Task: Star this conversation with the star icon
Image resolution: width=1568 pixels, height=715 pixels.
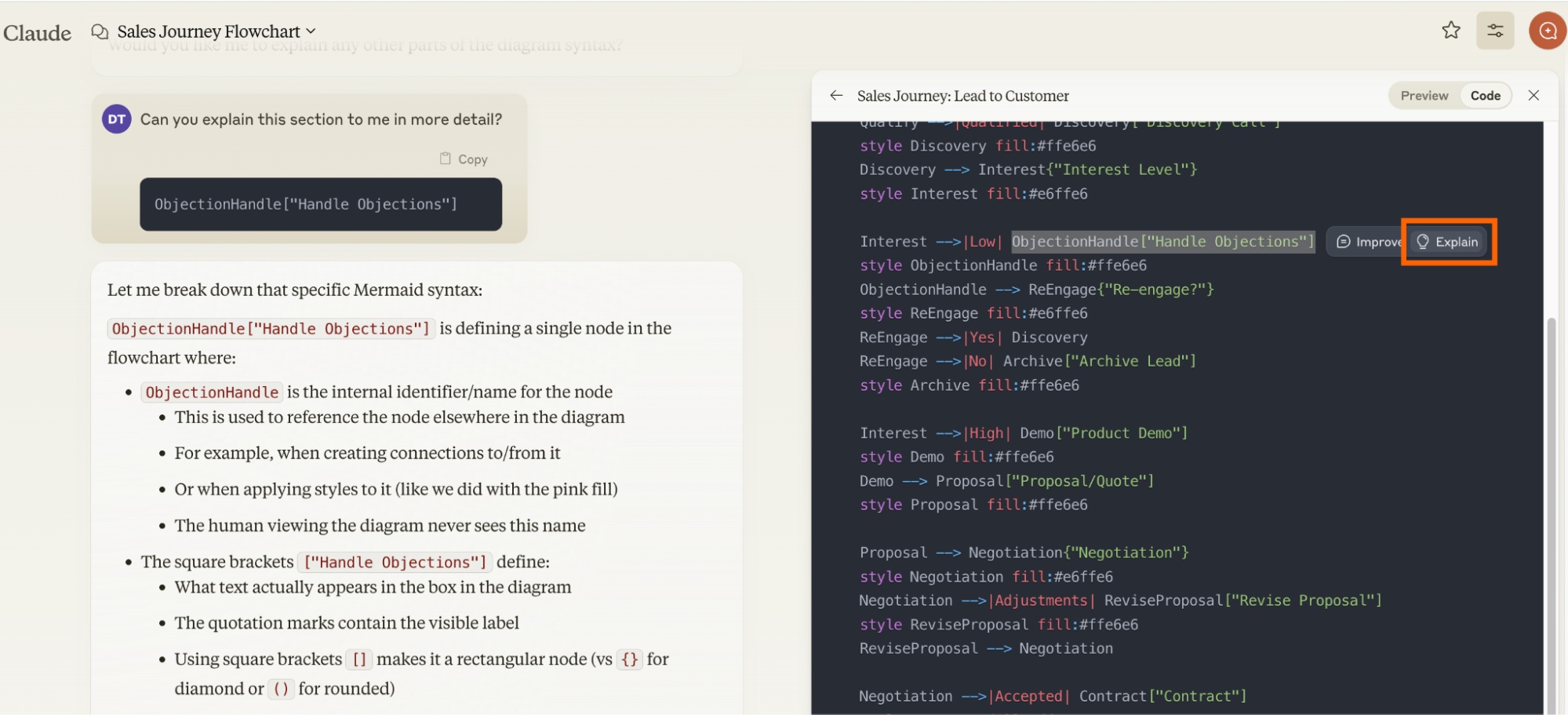Action: [x=1450, y=31]
